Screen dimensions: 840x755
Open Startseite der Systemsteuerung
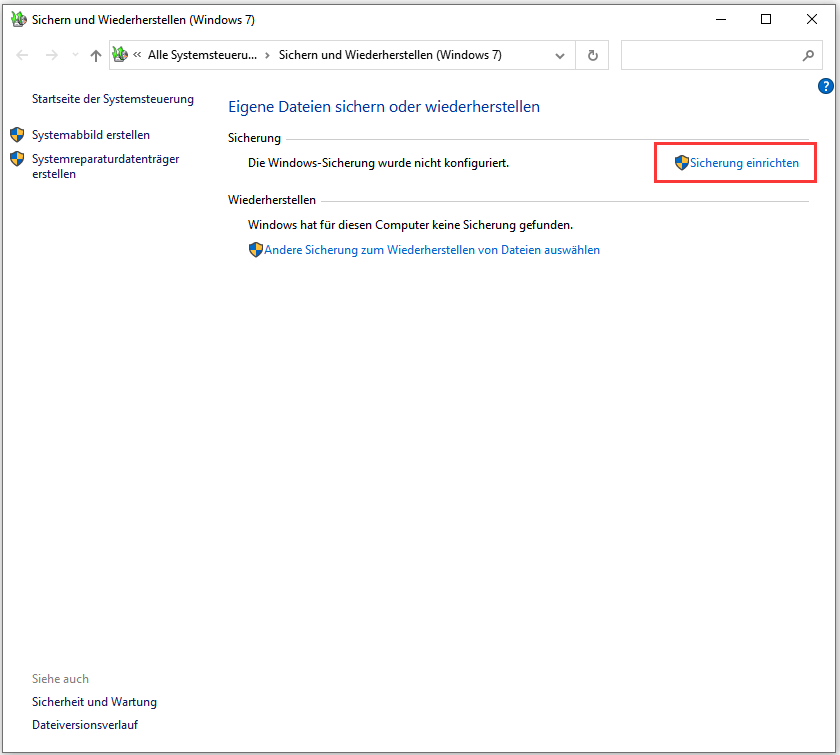click(x=112, y=99)
